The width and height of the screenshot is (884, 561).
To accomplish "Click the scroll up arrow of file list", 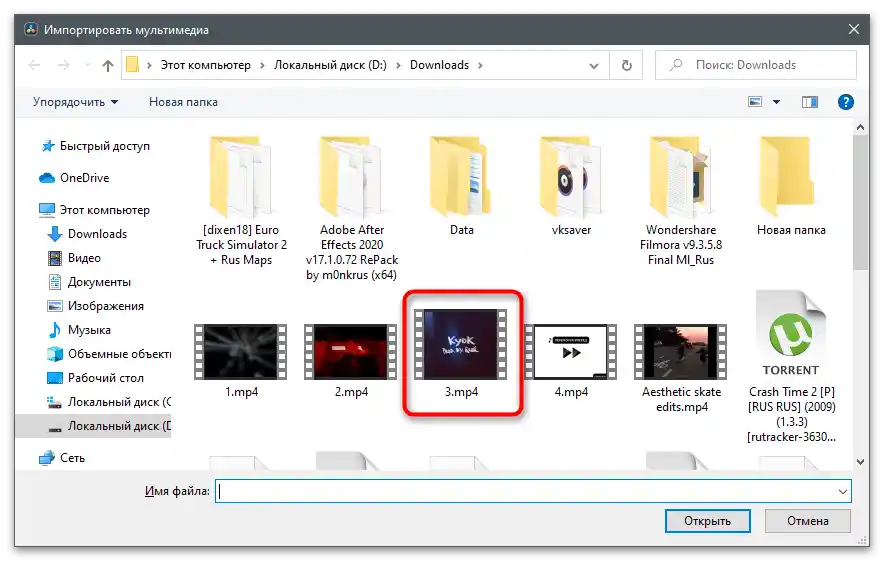I will (860, 127).
